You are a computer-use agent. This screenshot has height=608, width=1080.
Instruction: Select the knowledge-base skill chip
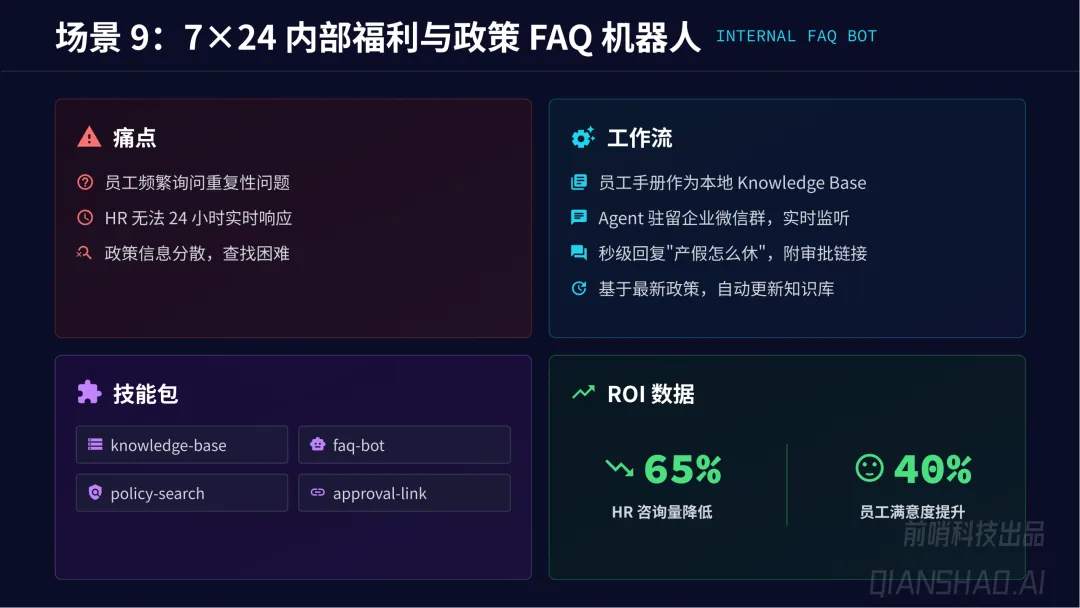[x=181, y=445]
